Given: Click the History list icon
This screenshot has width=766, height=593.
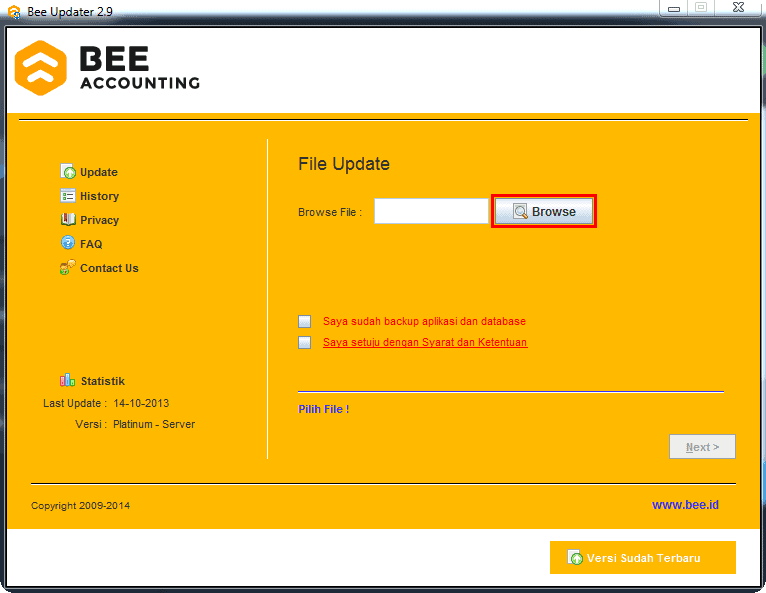Looking at the screenshot, I should pos(68,195).
